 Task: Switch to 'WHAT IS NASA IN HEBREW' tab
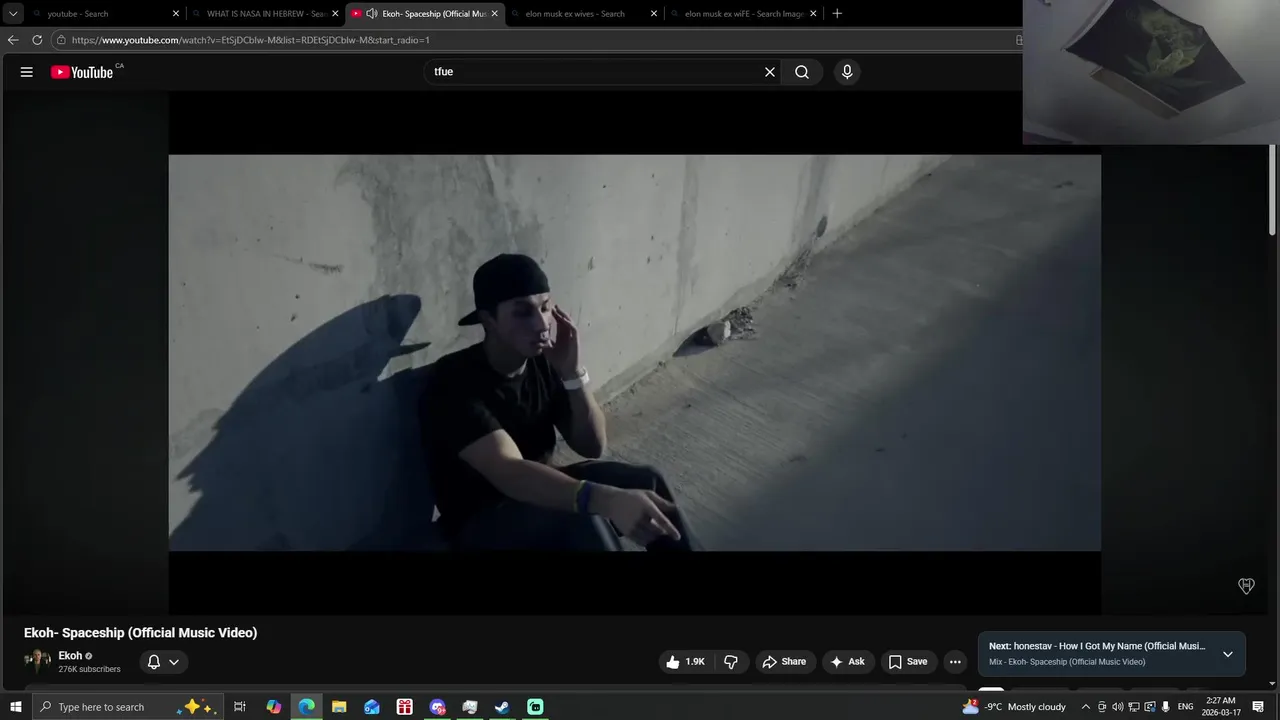pos(266,14)
